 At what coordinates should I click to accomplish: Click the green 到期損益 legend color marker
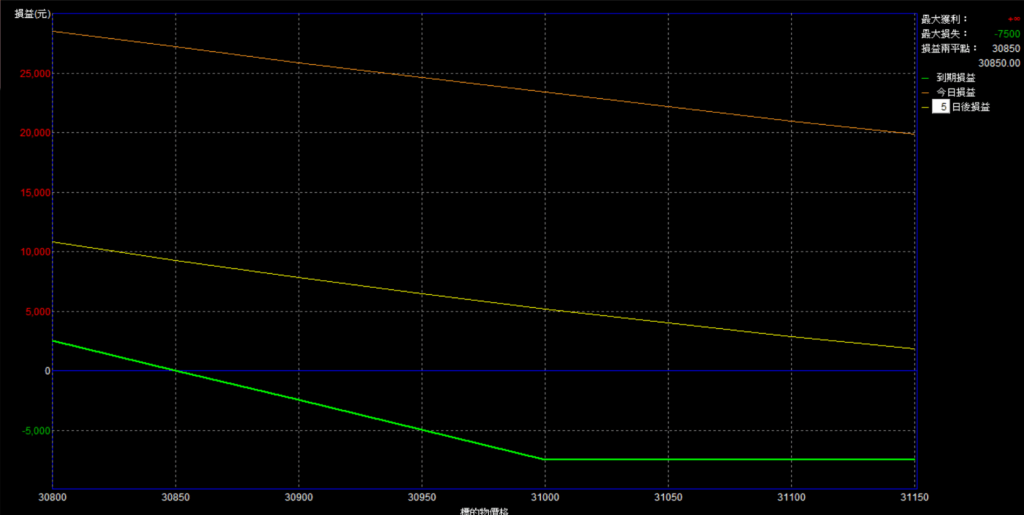click(925, 77)
